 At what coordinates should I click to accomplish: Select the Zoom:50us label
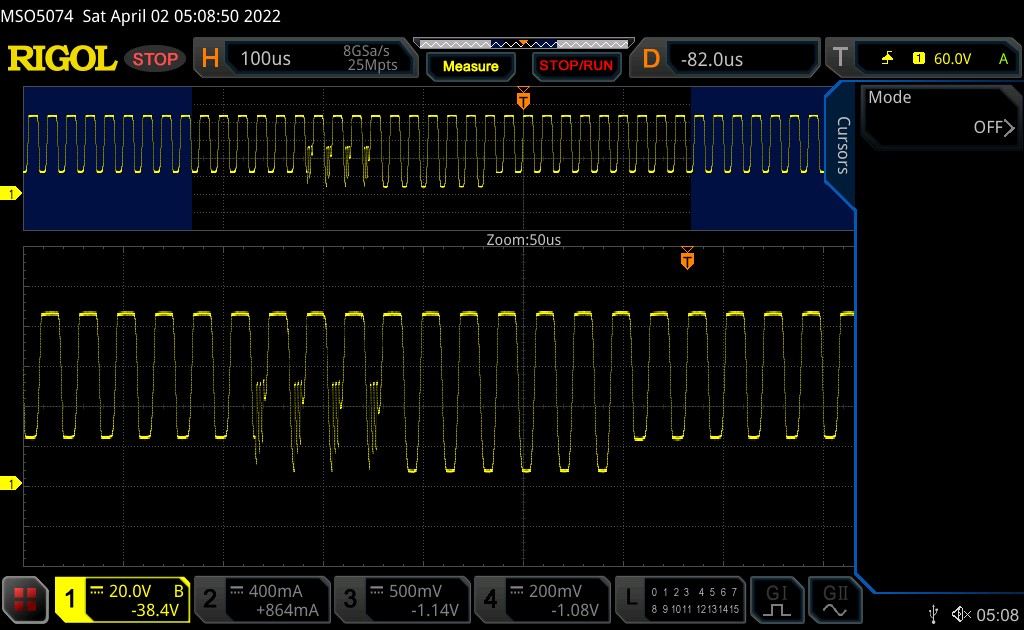tap(524, 240)
